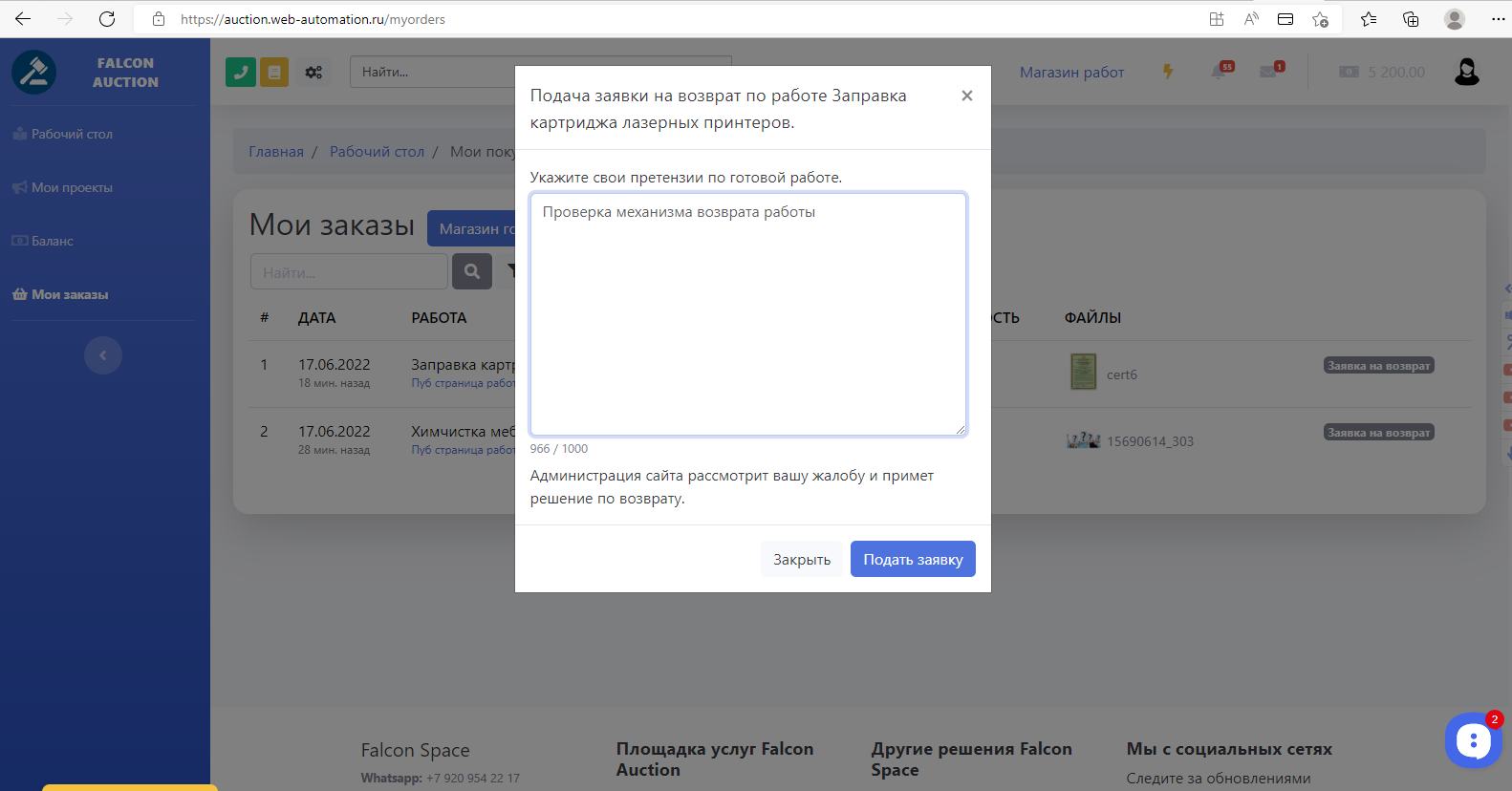Click the 'Магазин работ' header link
Viewport: 1512px width, 791px height.
coord(1071,73)
